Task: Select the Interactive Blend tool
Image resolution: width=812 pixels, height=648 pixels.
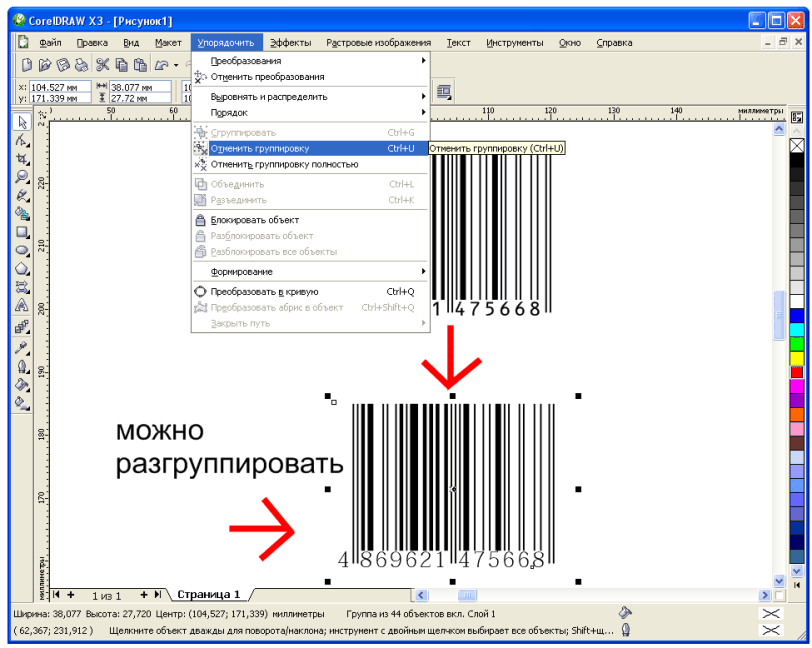Action: (x=22, y=327)
